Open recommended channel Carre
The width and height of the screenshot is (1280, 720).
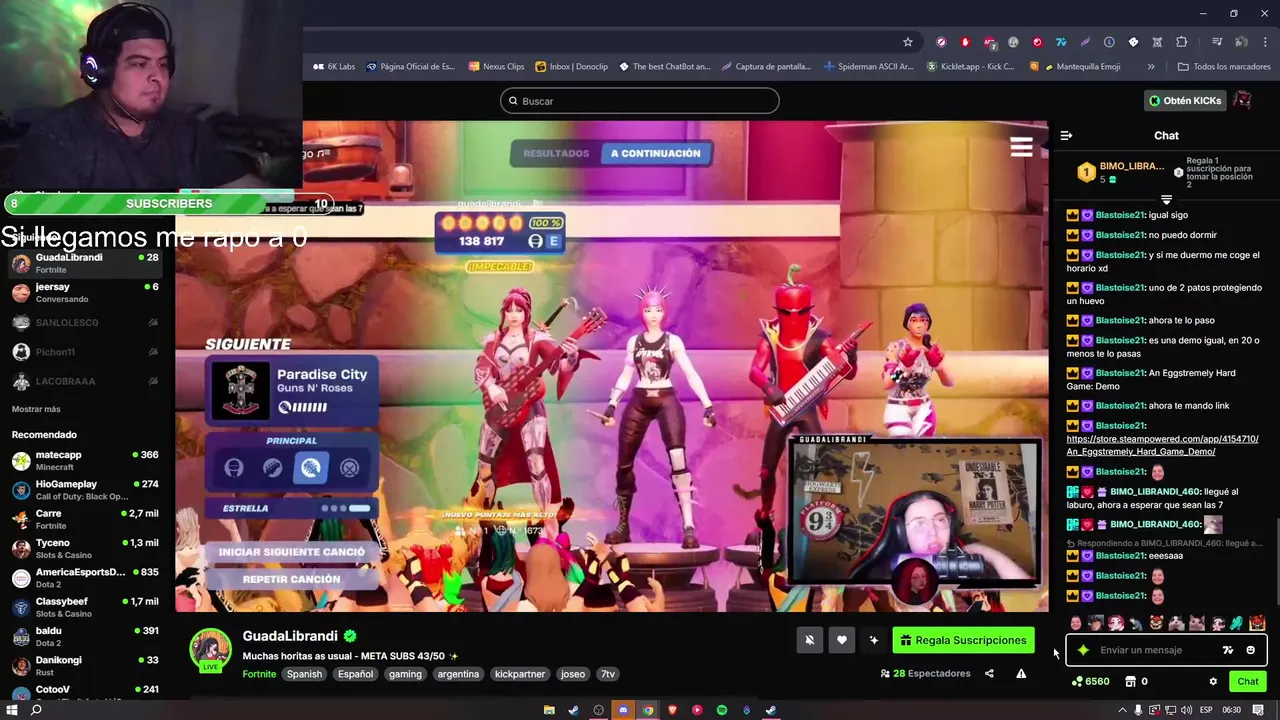click(x=87, y=519)
